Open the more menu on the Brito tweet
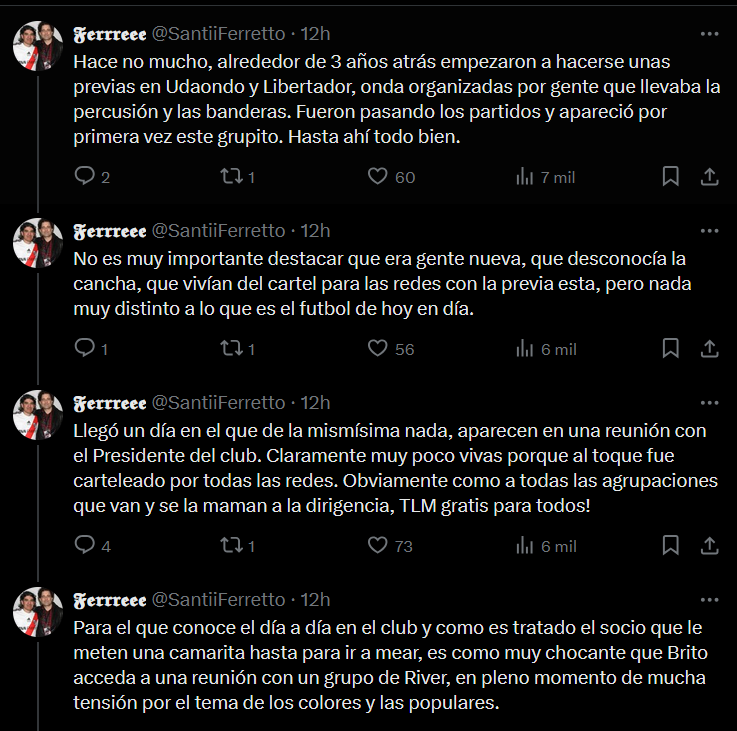 (x=710, y=600)
